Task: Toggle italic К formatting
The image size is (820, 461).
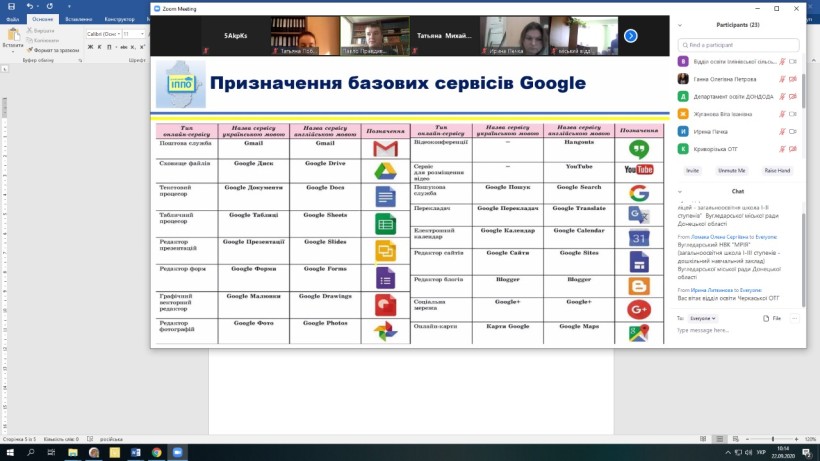Action: click(99, 47)
